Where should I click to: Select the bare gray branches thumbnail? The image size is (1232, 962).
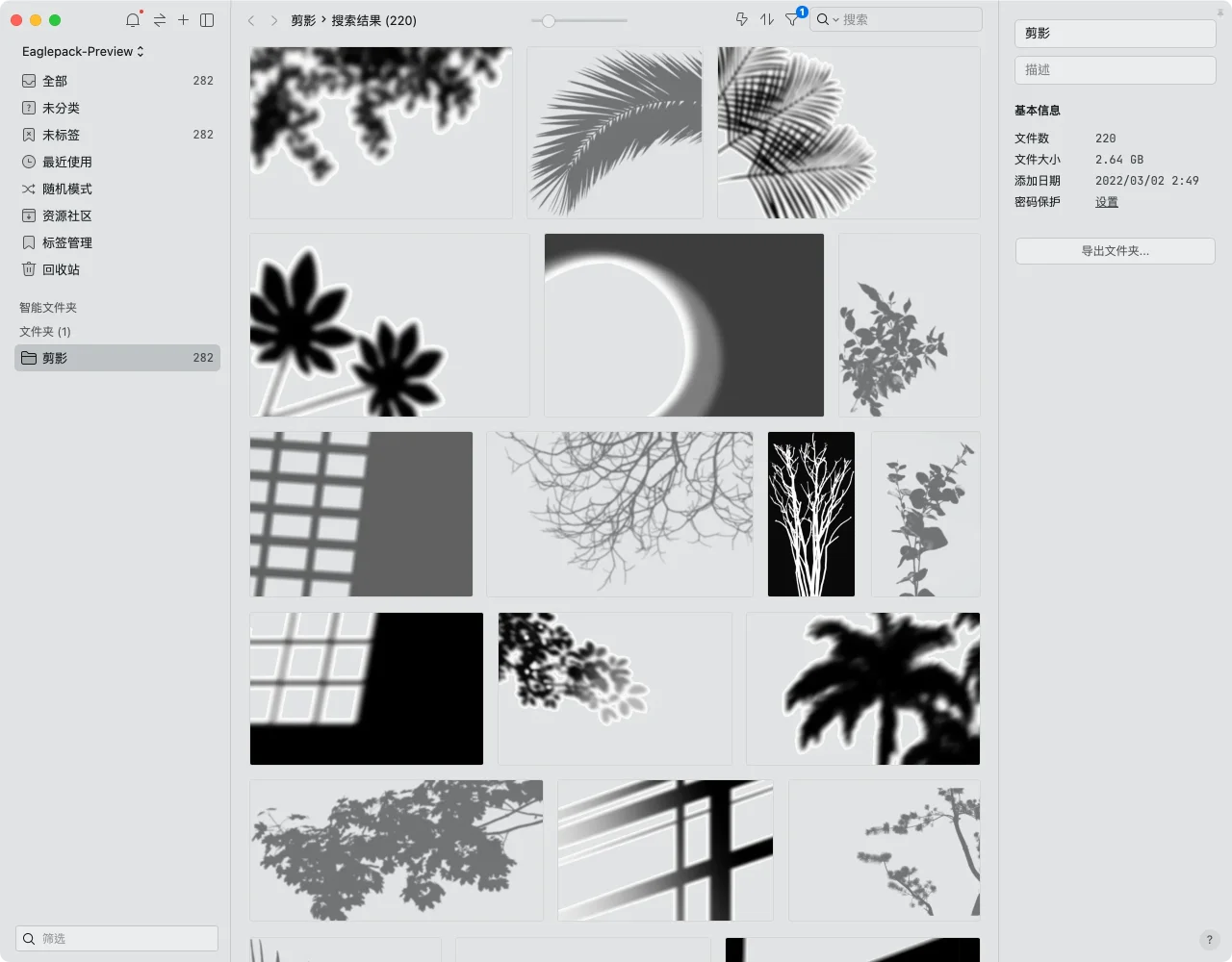[x=620, y=515]
